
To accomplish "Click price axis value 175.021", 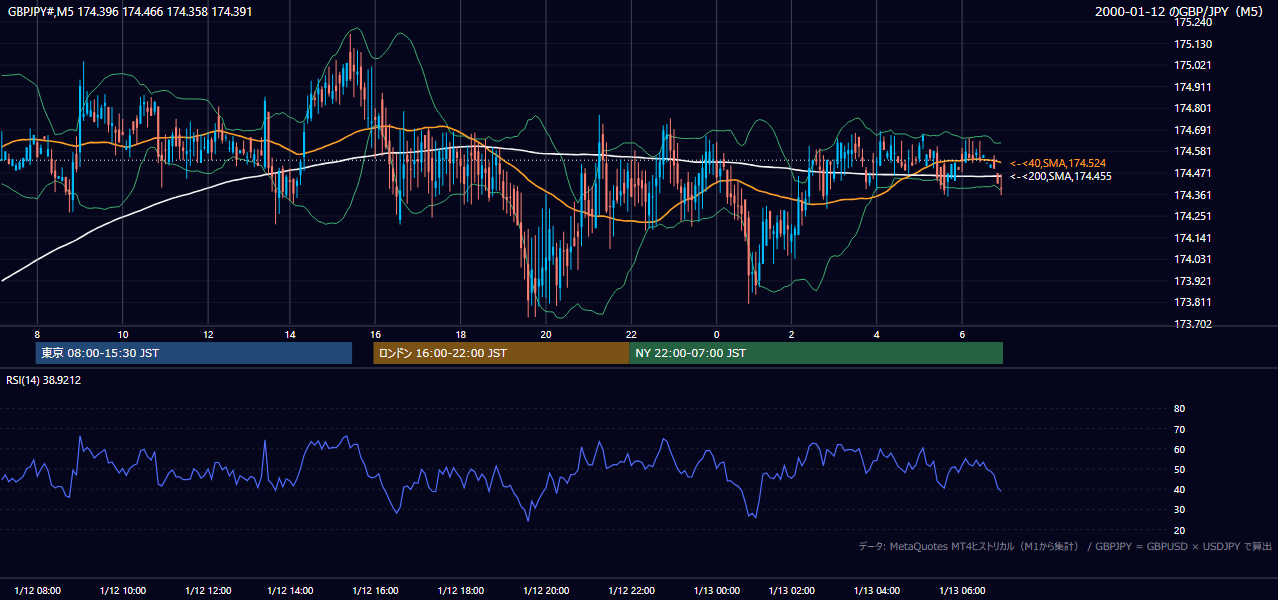I will click(1193, 65).
